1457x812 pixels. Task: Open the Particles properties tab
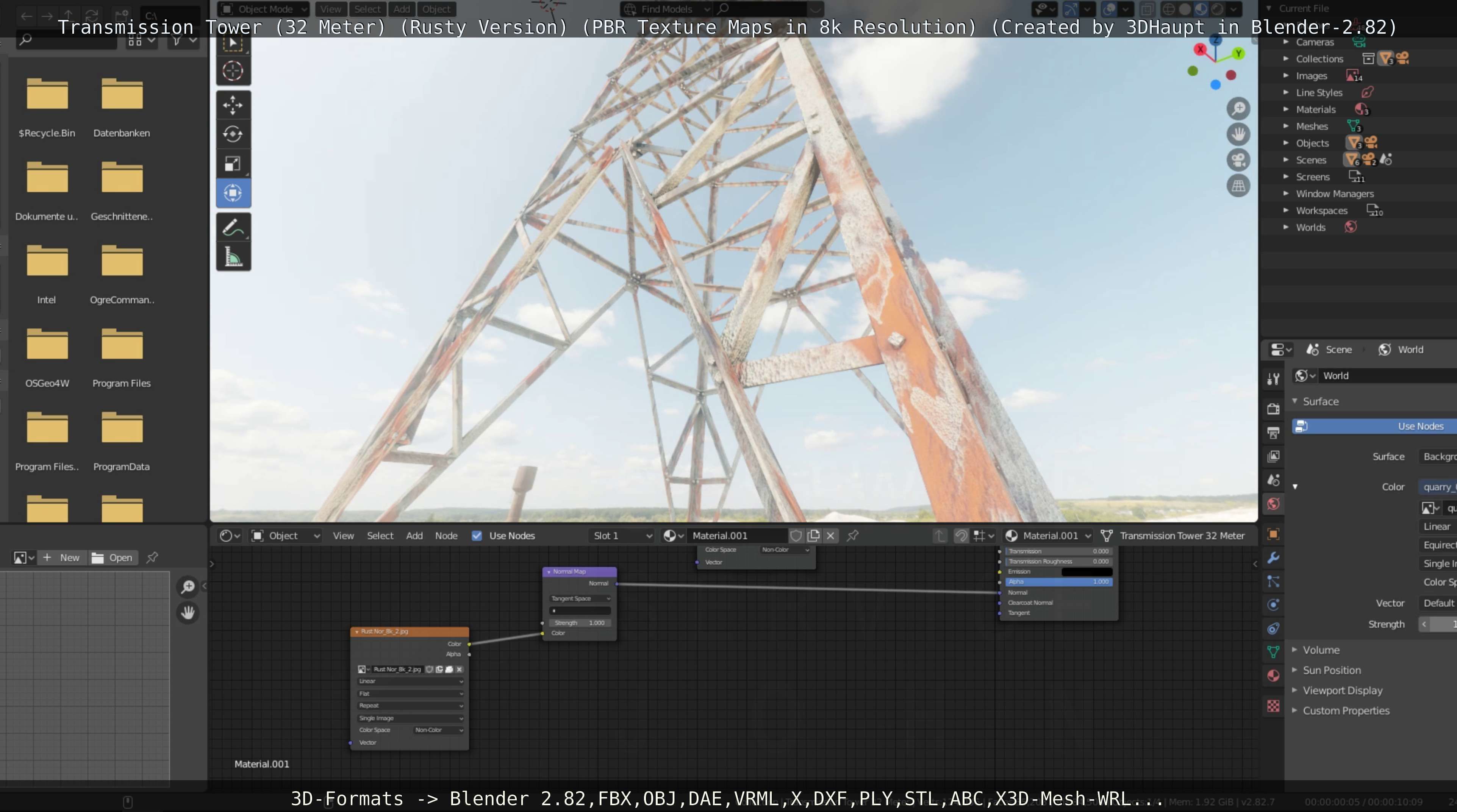(x=1273, y=581)
